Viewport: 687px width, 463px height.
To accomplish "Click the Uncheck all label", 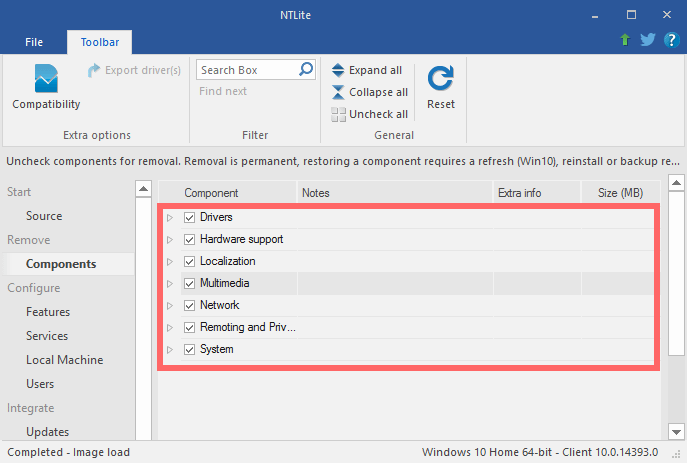I will click(379, 114).
